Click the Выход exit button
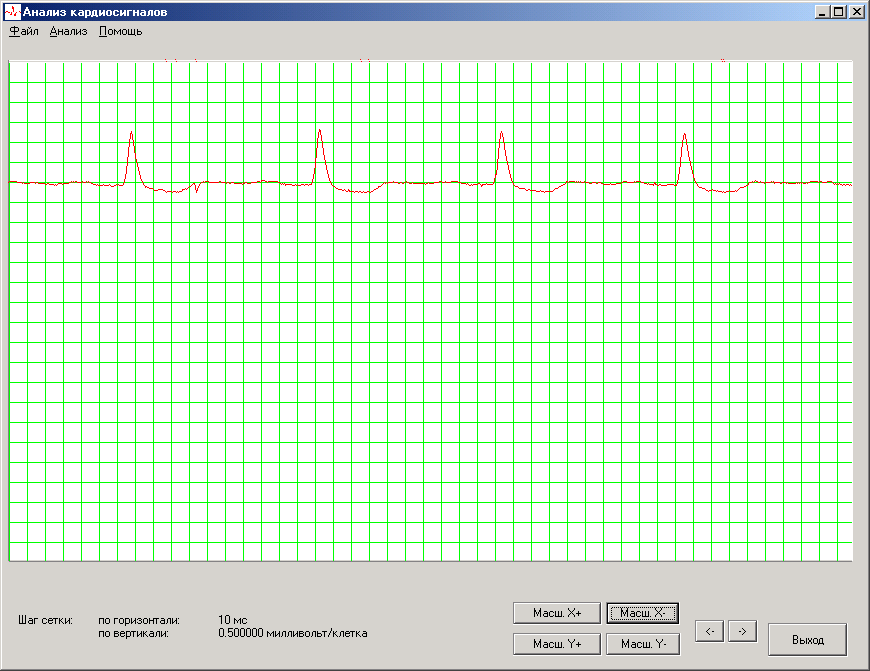Viewport: 870px width, 671px height. point(808,640)
